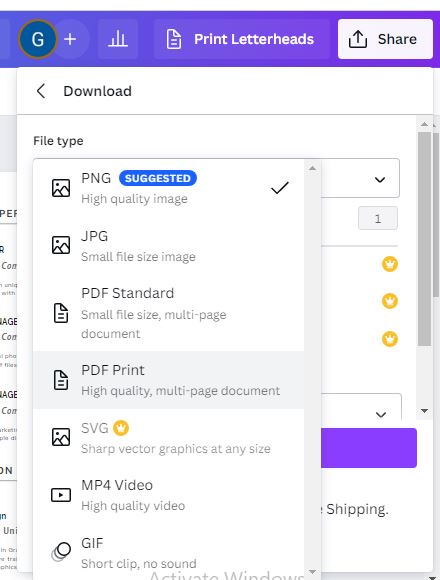Click the SUGGESTED badge beside PNG
The width and height of the screenshot is (440, 580).
(158, 178)
